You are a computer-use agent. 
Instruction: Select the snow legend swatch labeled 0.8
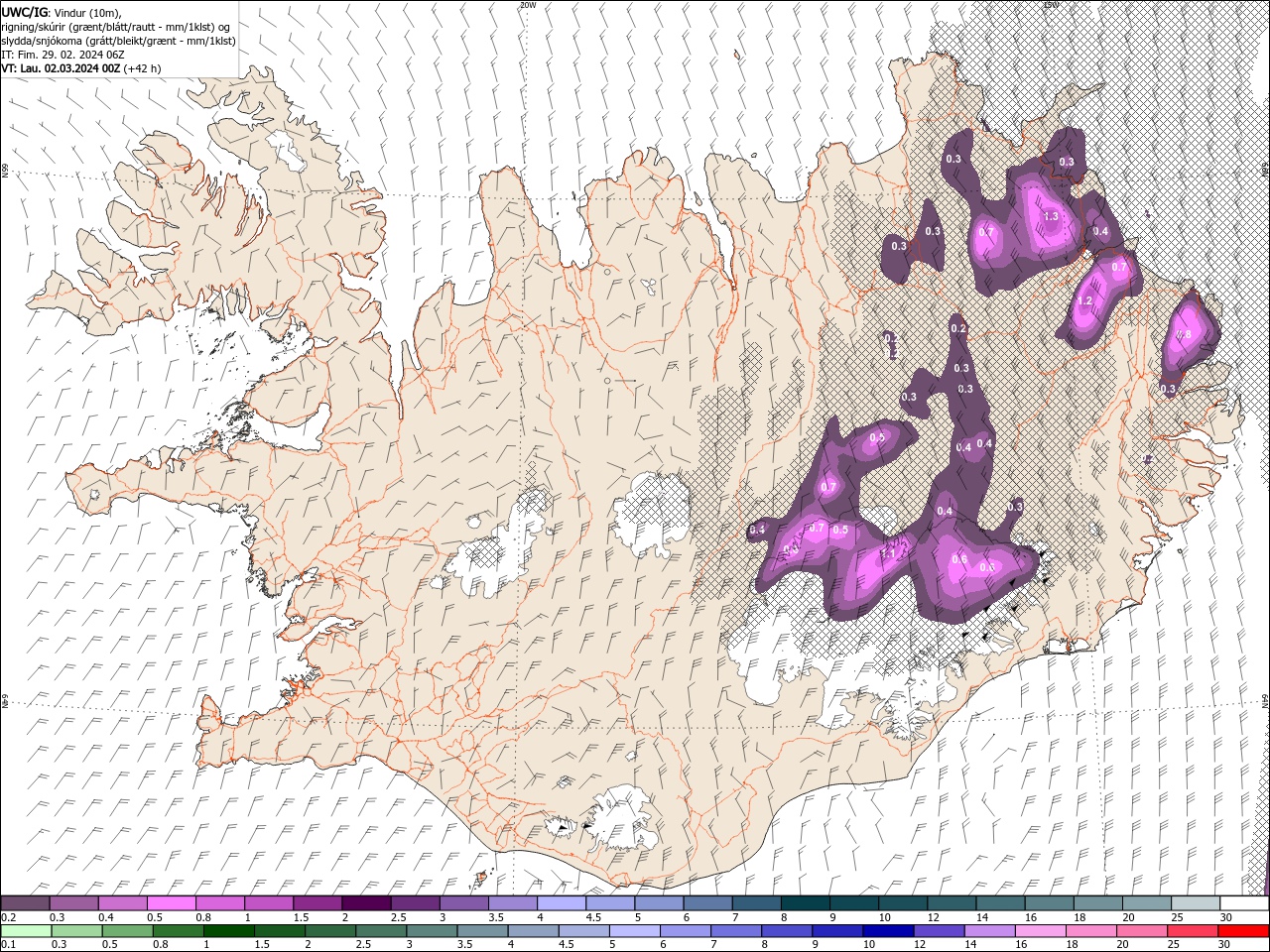coord(219,903)
